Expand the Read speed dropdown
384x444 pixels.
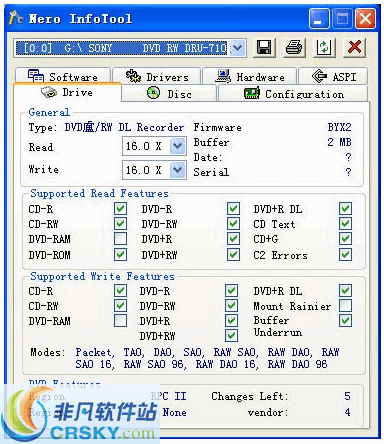coord(177,146)
